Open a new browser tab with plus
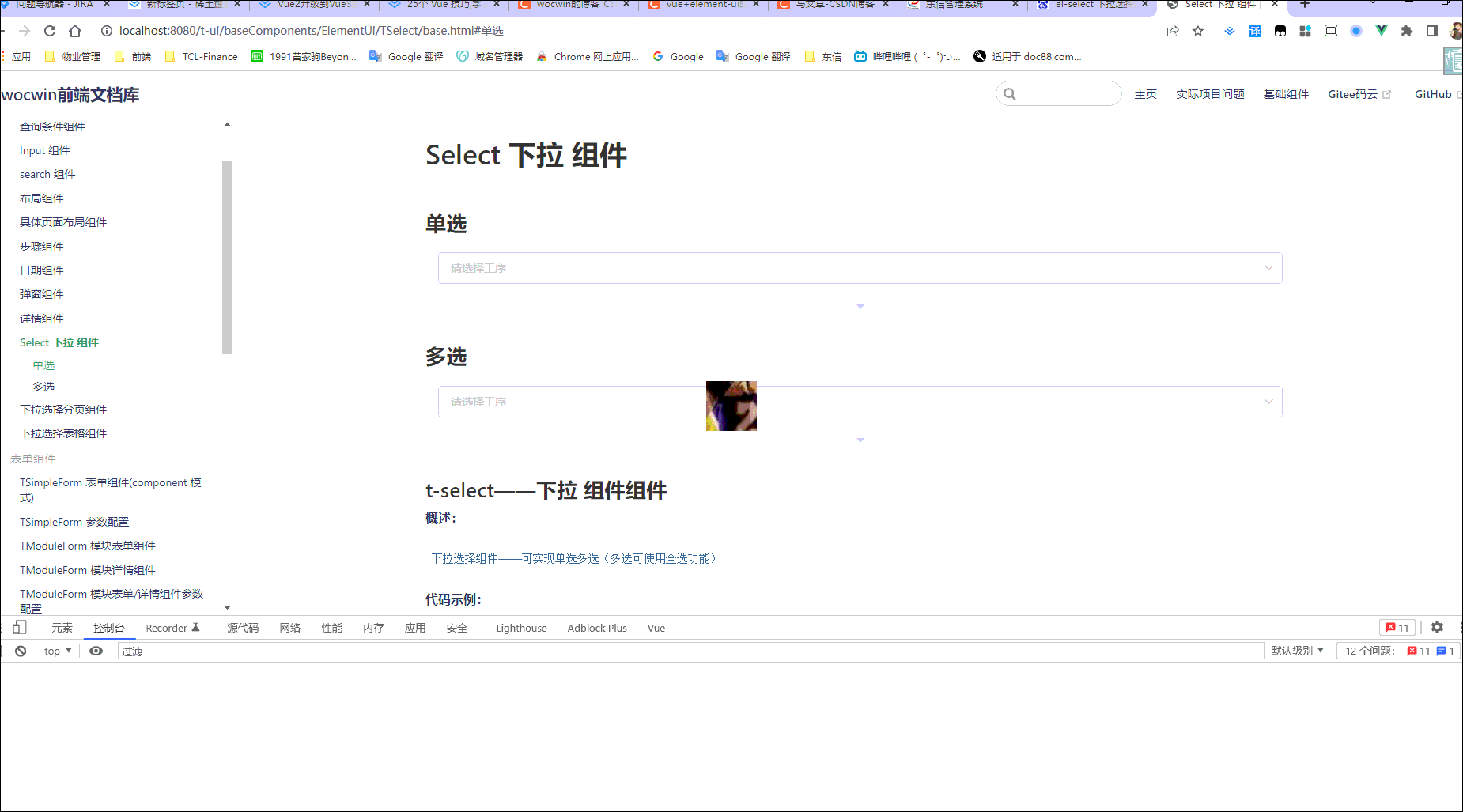This screenshot has width=1463, height=812. [x=1305, y=4]
